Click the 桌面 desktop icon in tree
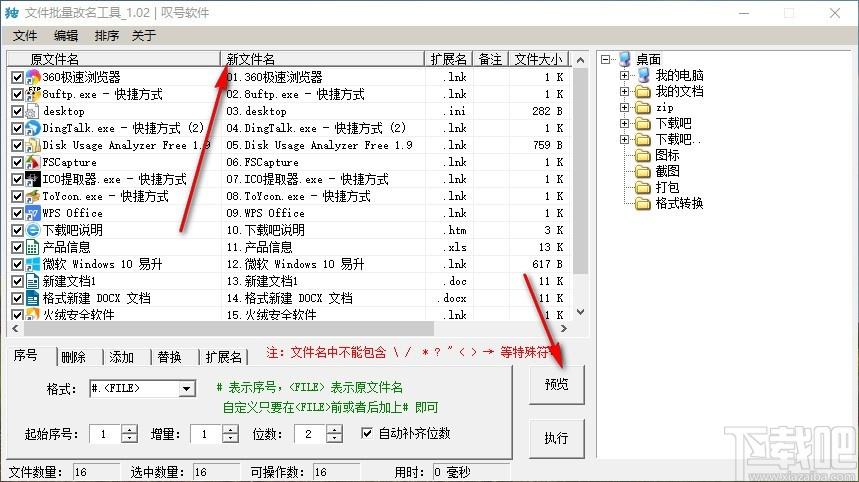859x482 pixels. [625, 59]
